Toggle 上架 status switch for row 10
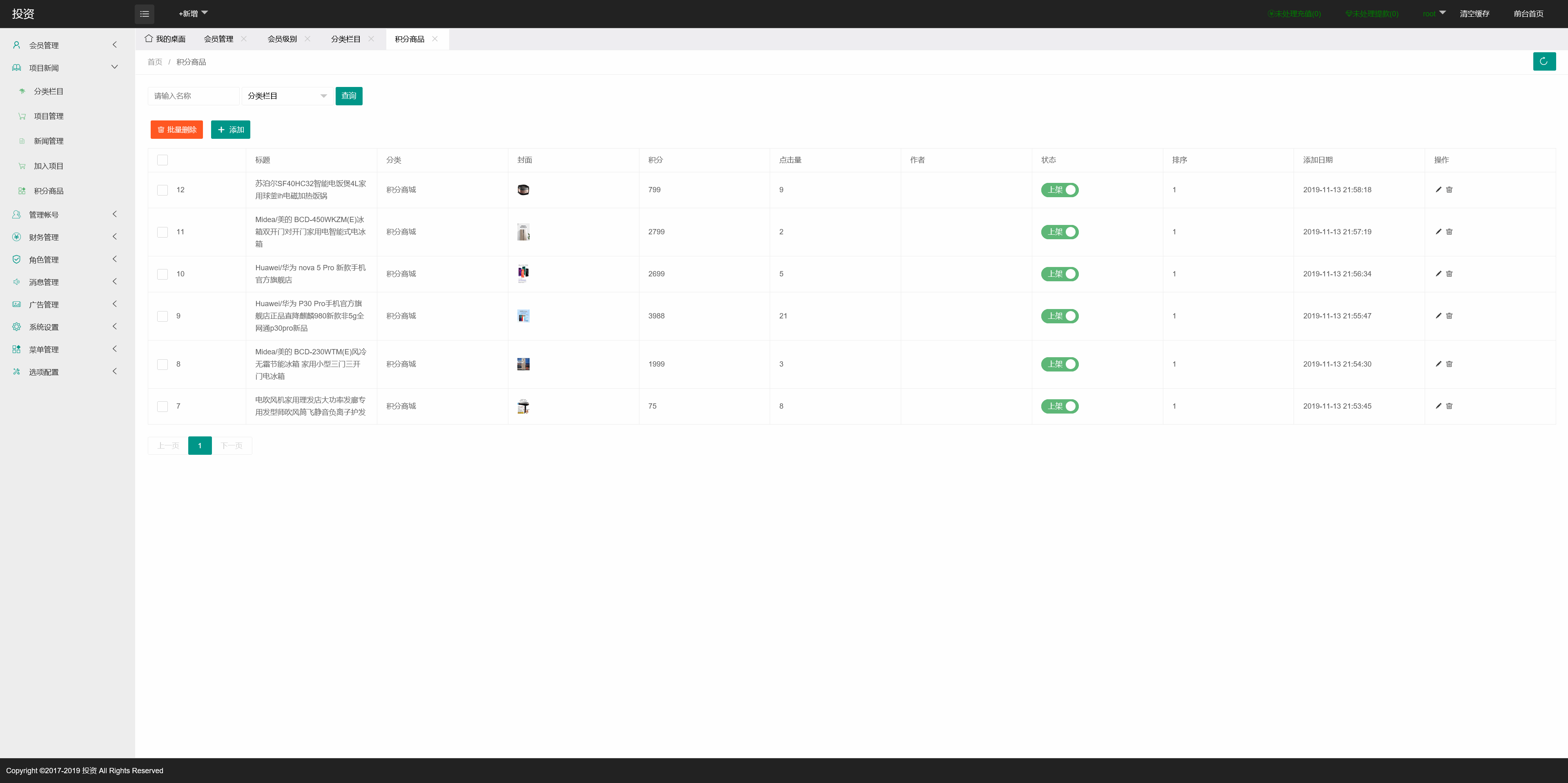The width and height of the screenshot is (1568, 783). (x=1059, y=274)
